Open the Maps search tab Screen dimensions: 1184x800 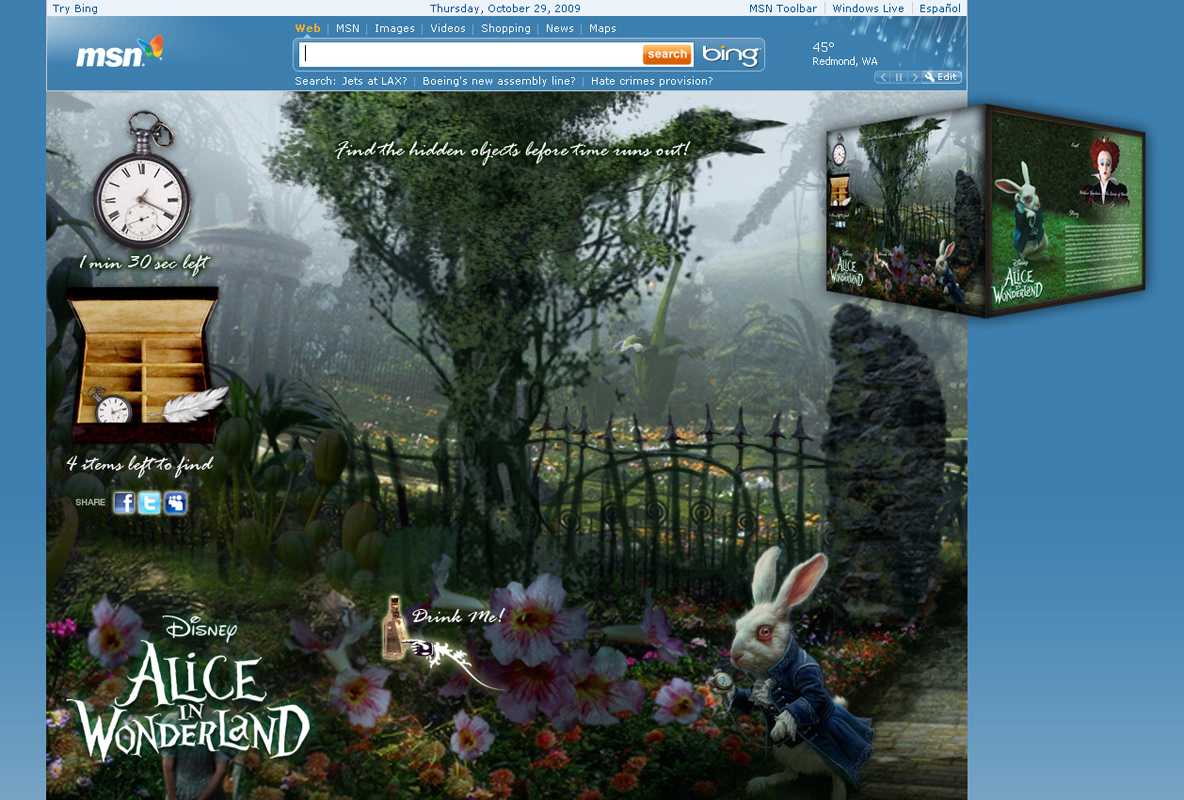pyautogui.click(x=603, y=29)
